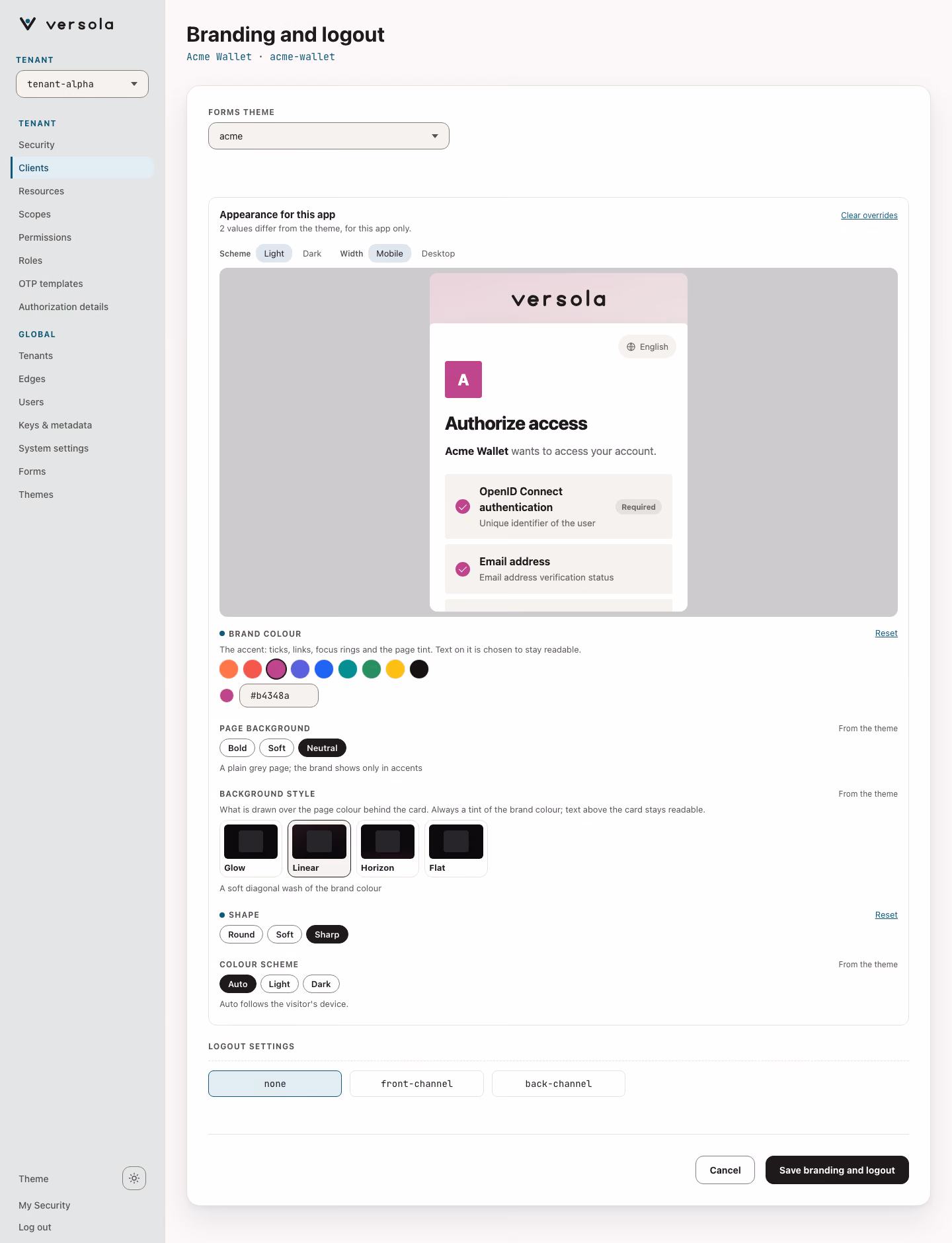Open the Forms theme acme dropdown
This screenshot has height=1243, width=952.
(x=329, y=136)
